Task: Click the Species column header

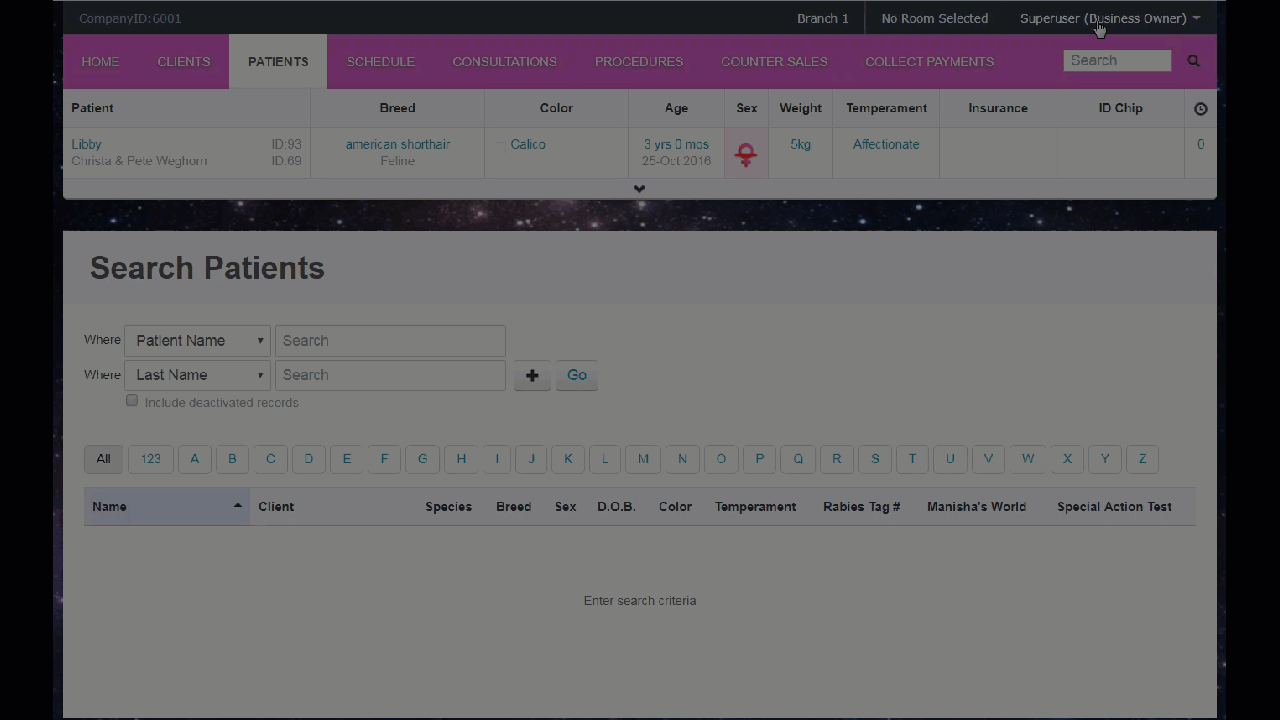Action: pyautogui.click(x=448, y=507)
